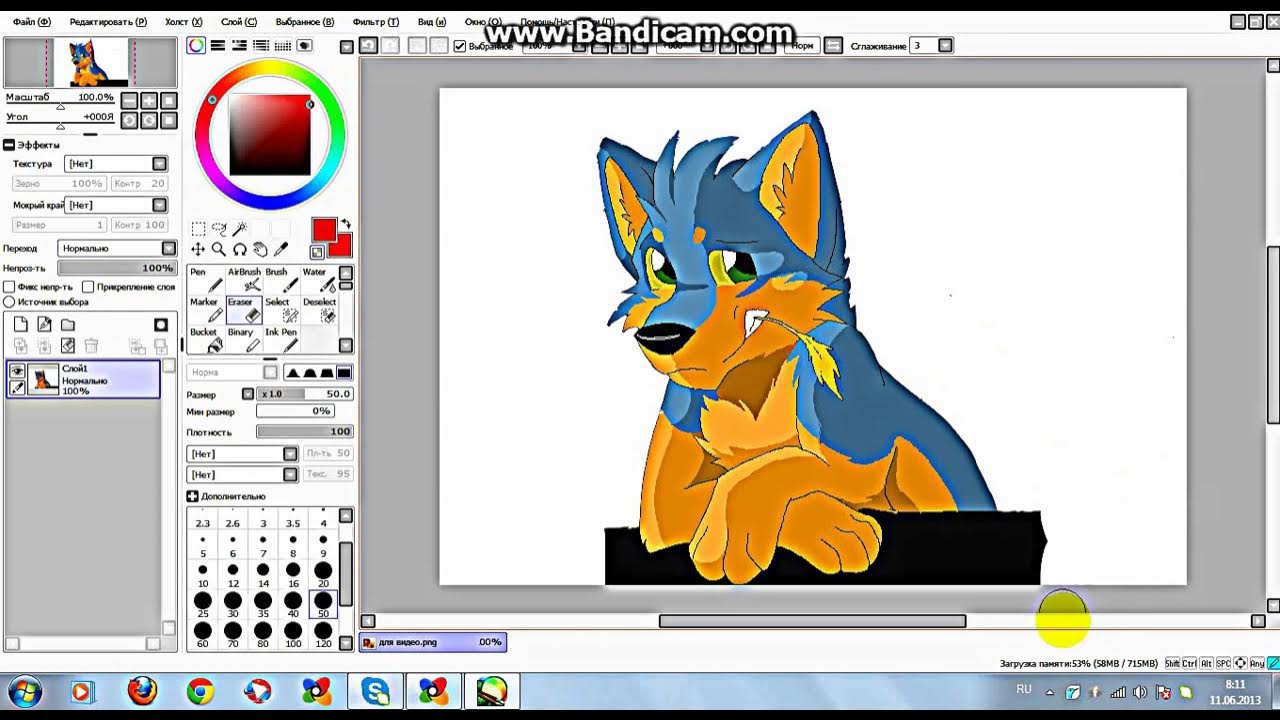Select brush size preset 50

tap(323, 603)
